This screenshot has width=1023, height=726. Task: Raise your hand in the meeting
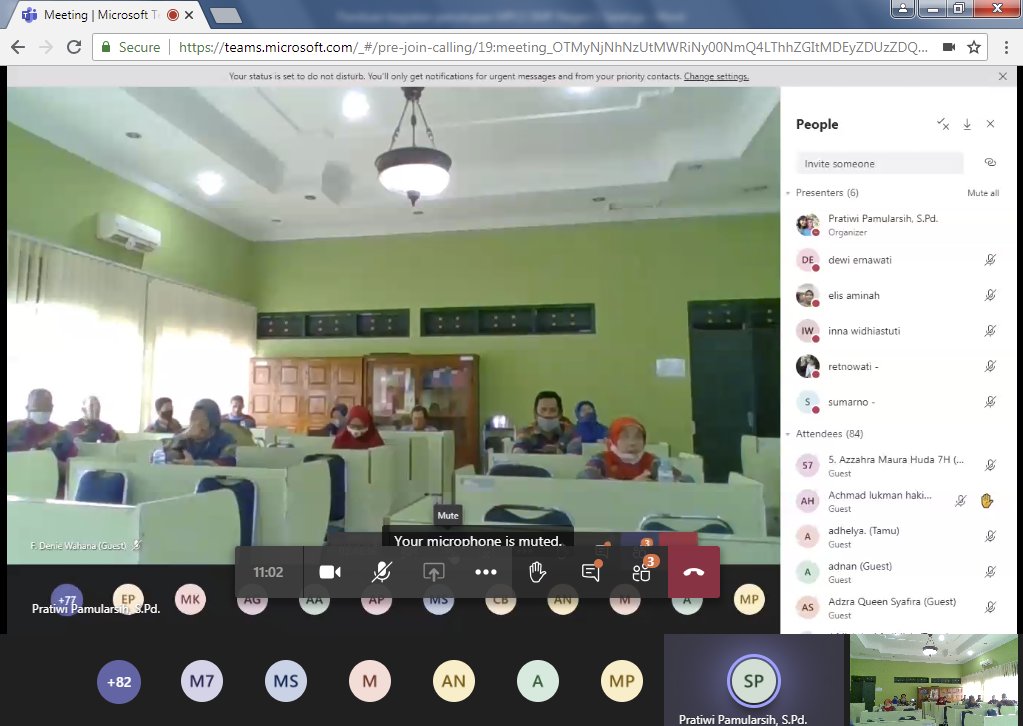coord(537,572)
